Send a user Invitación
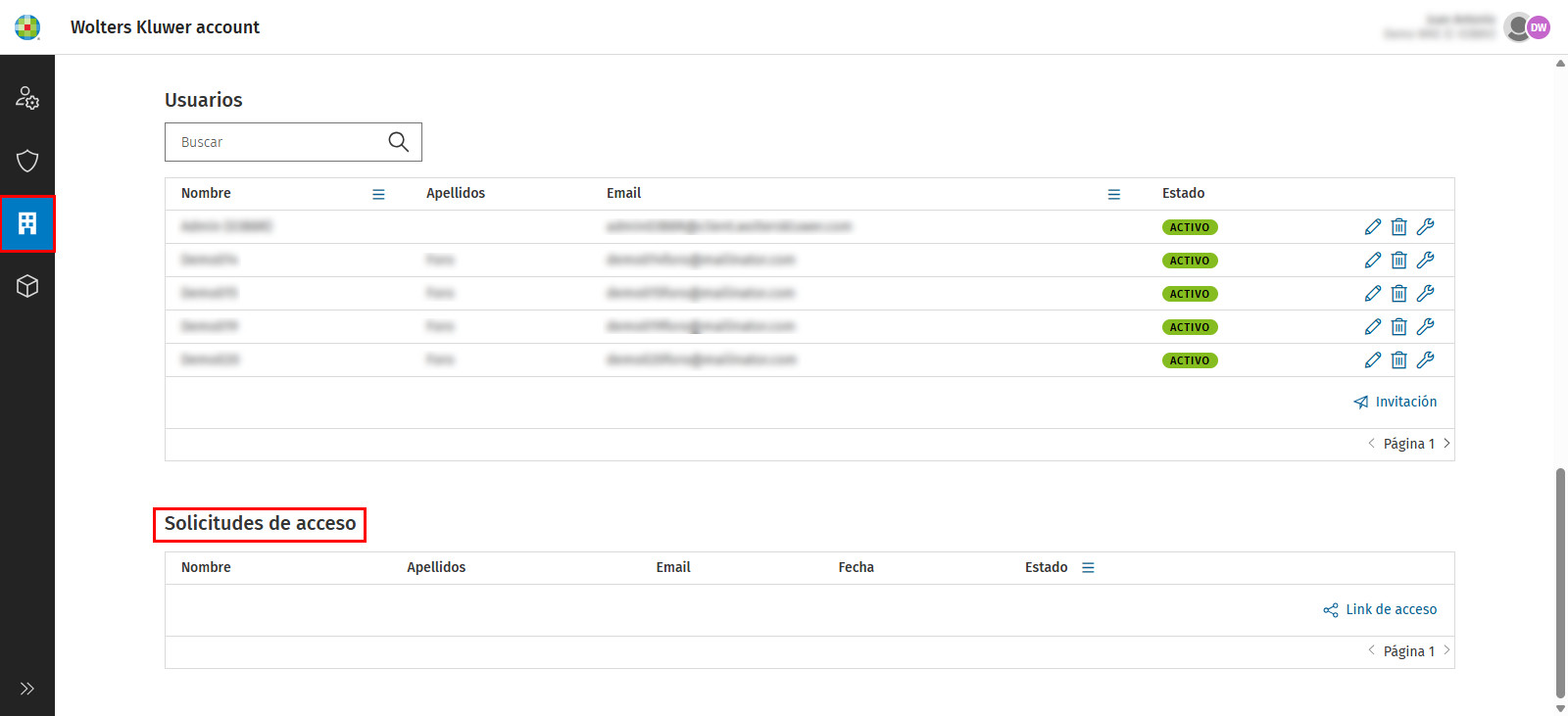 click(1396, 402)
